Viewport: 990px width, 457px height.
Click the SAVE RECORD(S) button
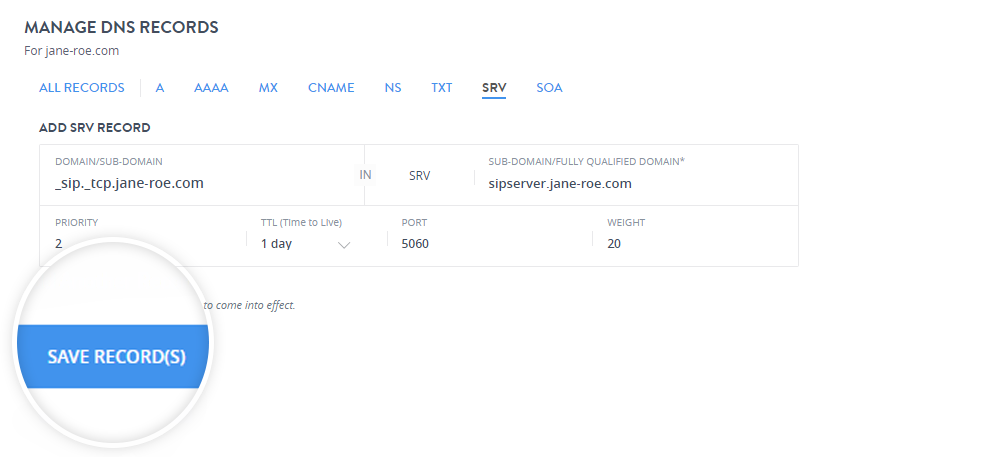coord(114,357)
